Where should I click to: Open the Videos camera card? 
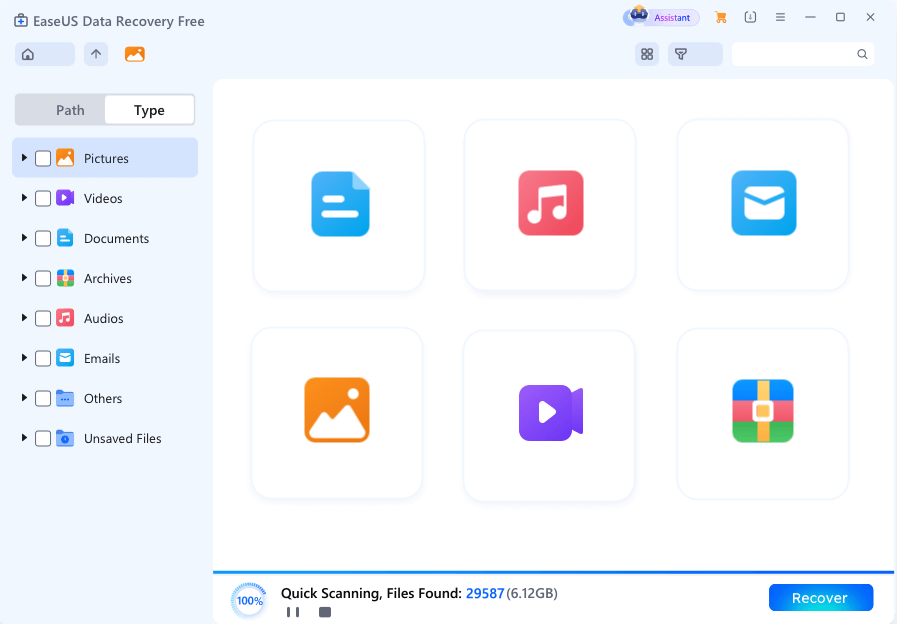pos(549,415)
